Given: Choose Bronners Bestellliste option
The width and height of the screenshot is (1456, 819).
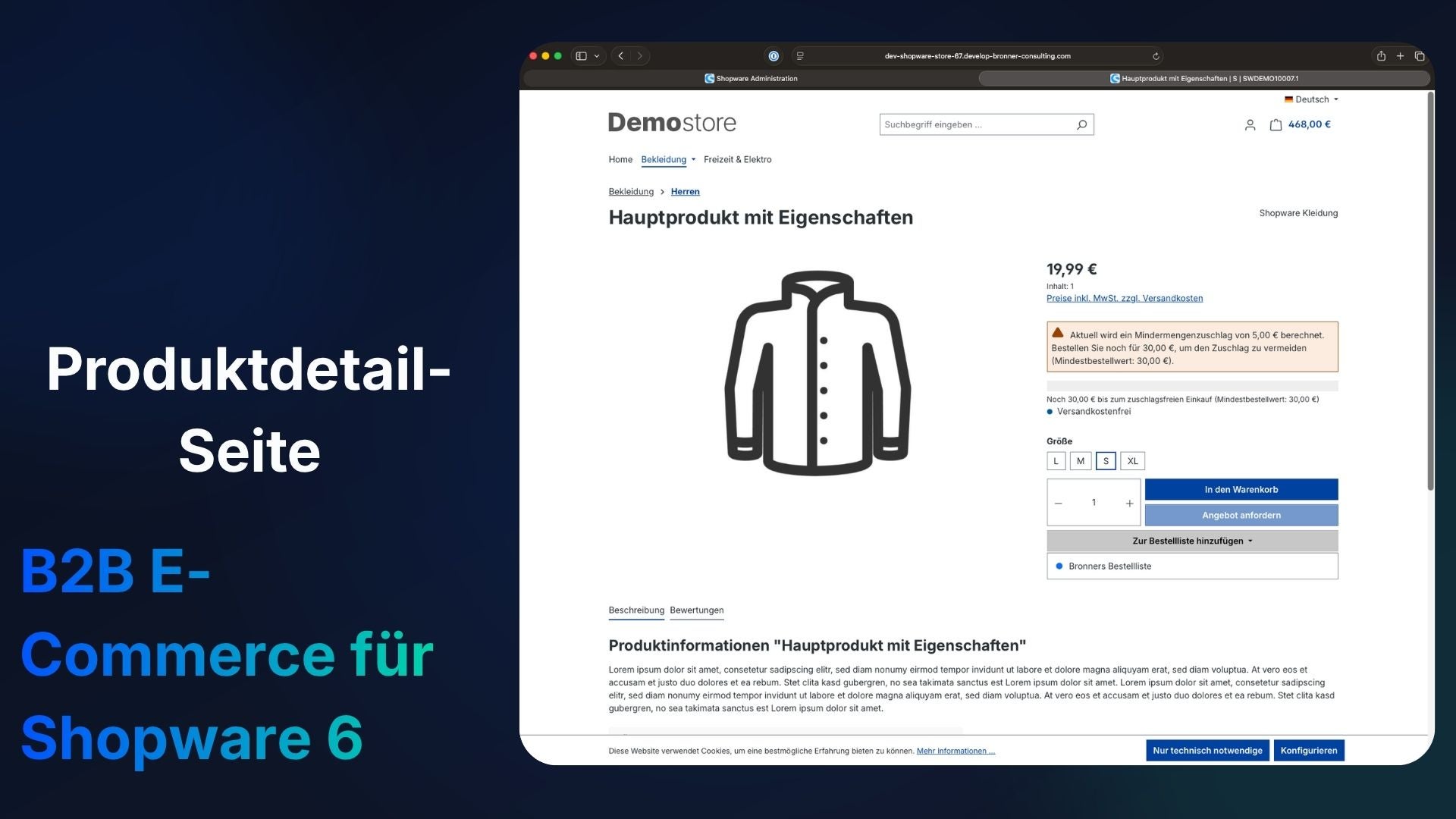Looking at the screenshot, I should [1192, 566].
